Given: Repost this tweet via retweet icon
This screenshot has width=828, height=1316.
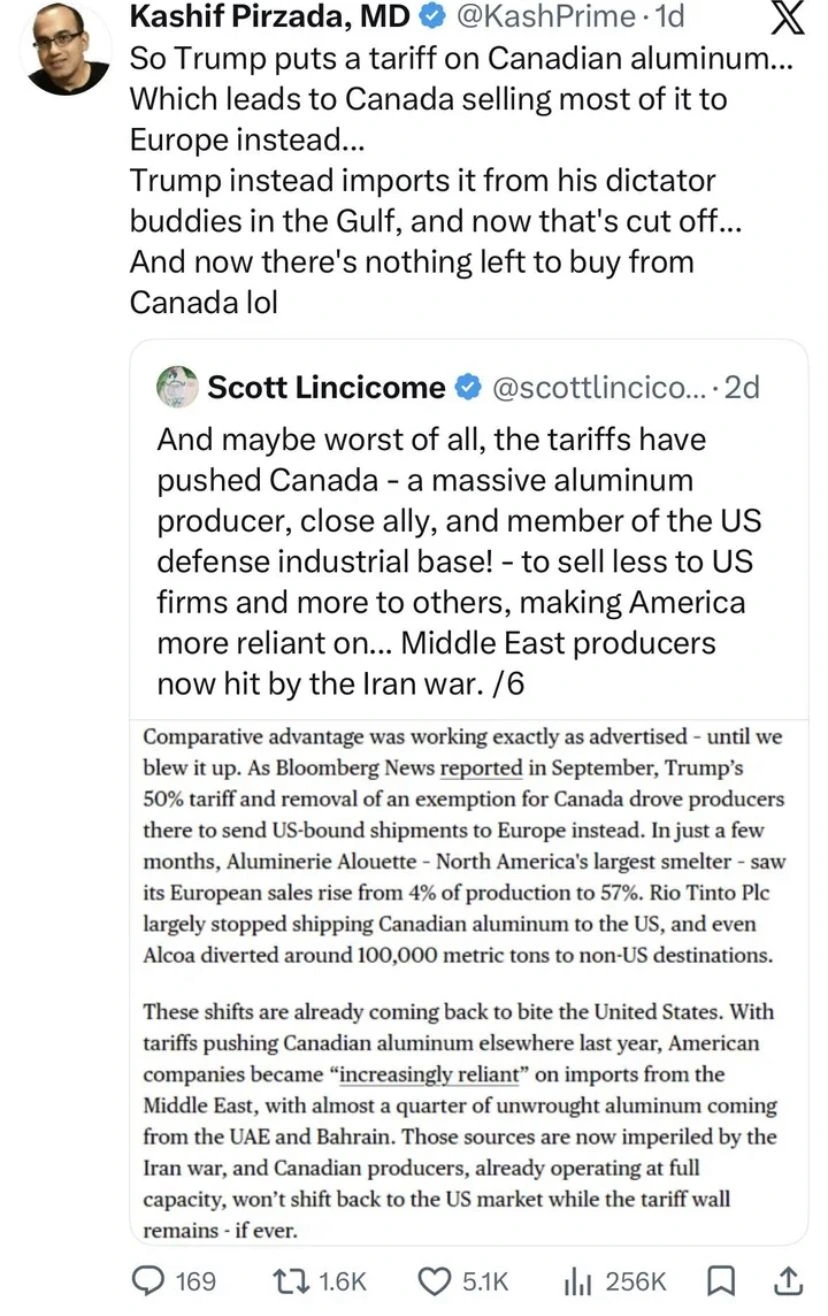Looking at the screenshot, I should (292, 1281).
